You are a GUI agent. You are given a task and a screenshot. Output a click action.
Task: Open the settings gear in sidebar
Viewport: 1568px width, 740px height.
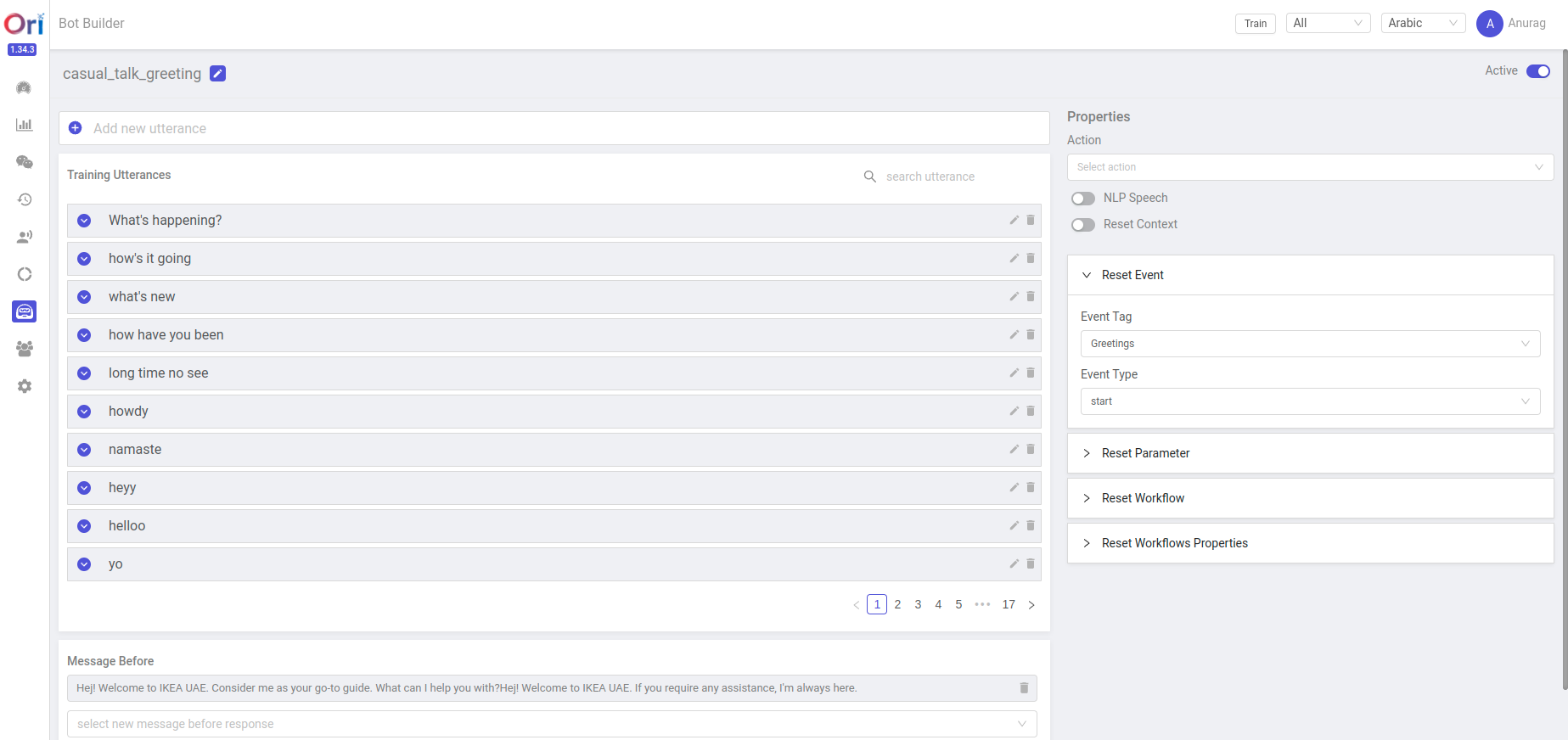pos(25,386)
